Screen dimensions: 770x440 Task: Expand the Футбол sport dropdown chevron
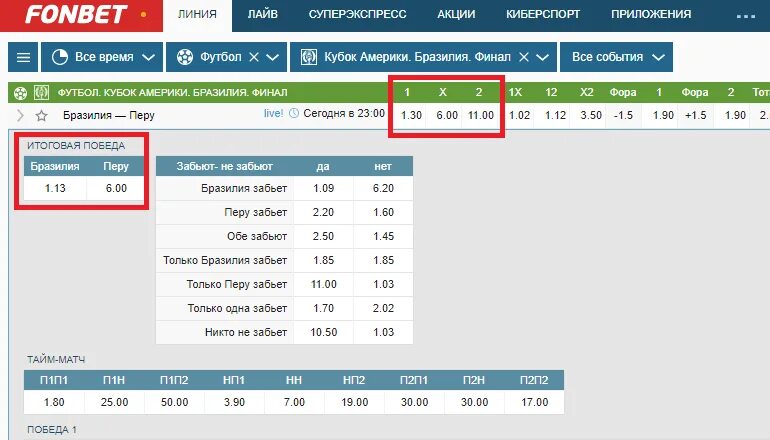pos(273,57)
